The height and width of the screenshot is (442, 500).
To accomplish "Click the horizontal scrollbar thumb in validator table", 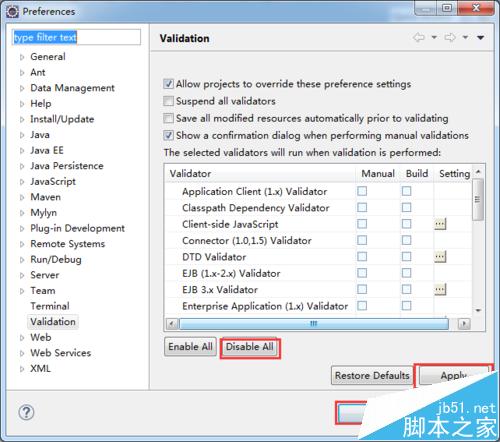I will pos(314,323).
